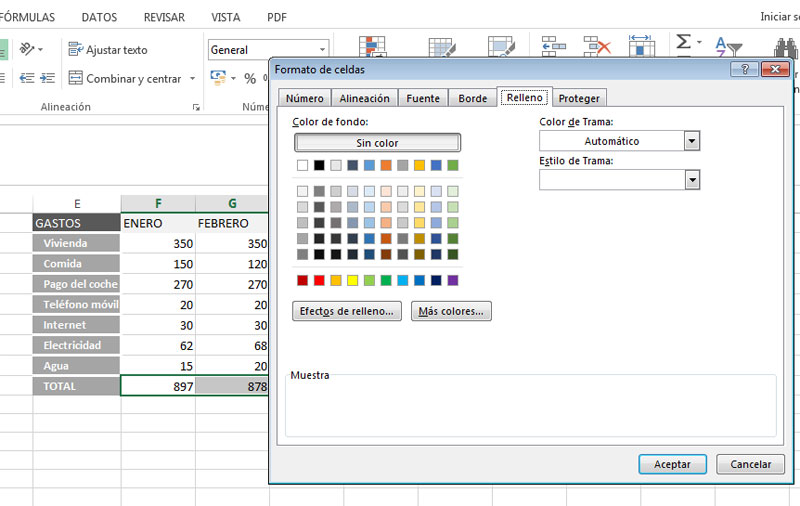Open the General number format dropdown
The image size is (800, 506).
tap(322, 49)
